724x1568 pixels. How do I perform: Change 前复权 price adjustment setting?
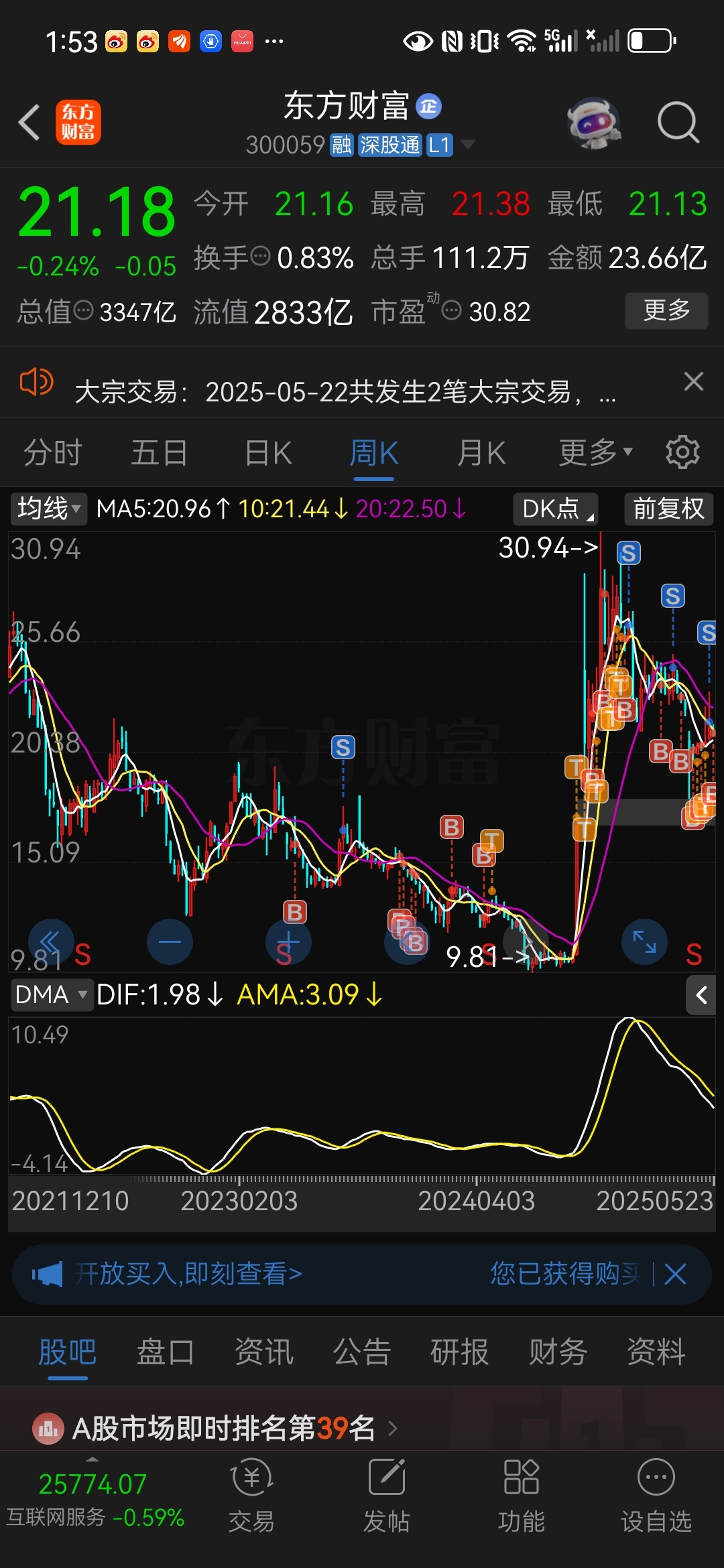tap(668, 509)
